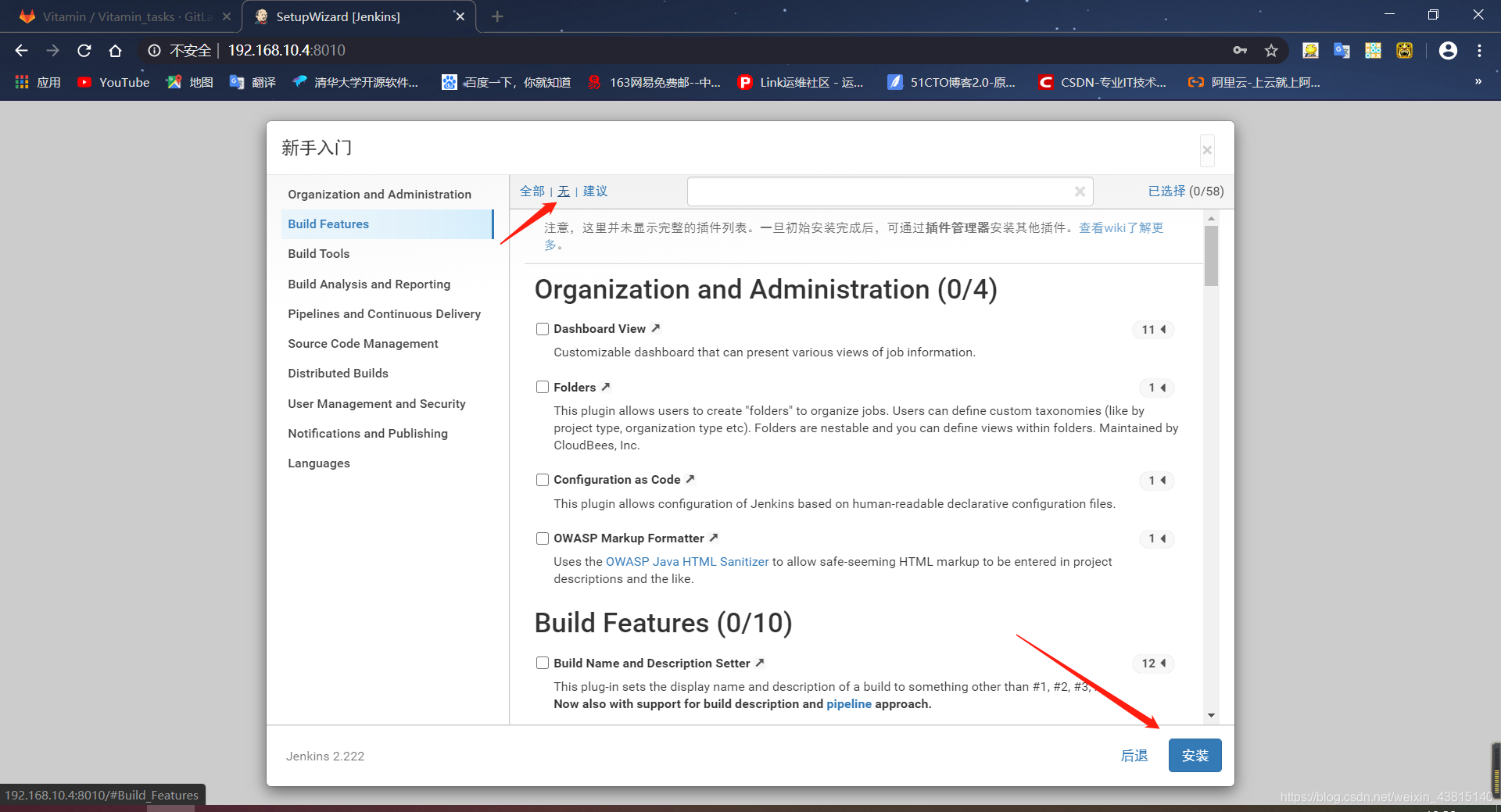Open CSDN bookmark
1501x812 pixels.
pos(1102,82)
